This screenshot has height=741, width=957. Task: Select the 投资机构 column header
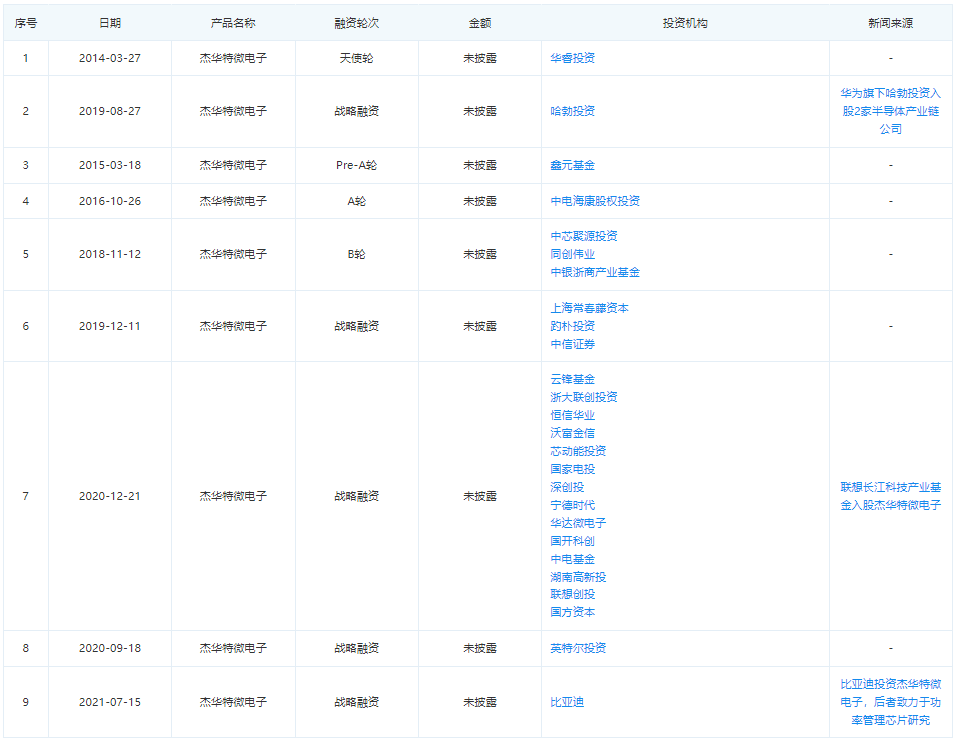tap(685, 23)
